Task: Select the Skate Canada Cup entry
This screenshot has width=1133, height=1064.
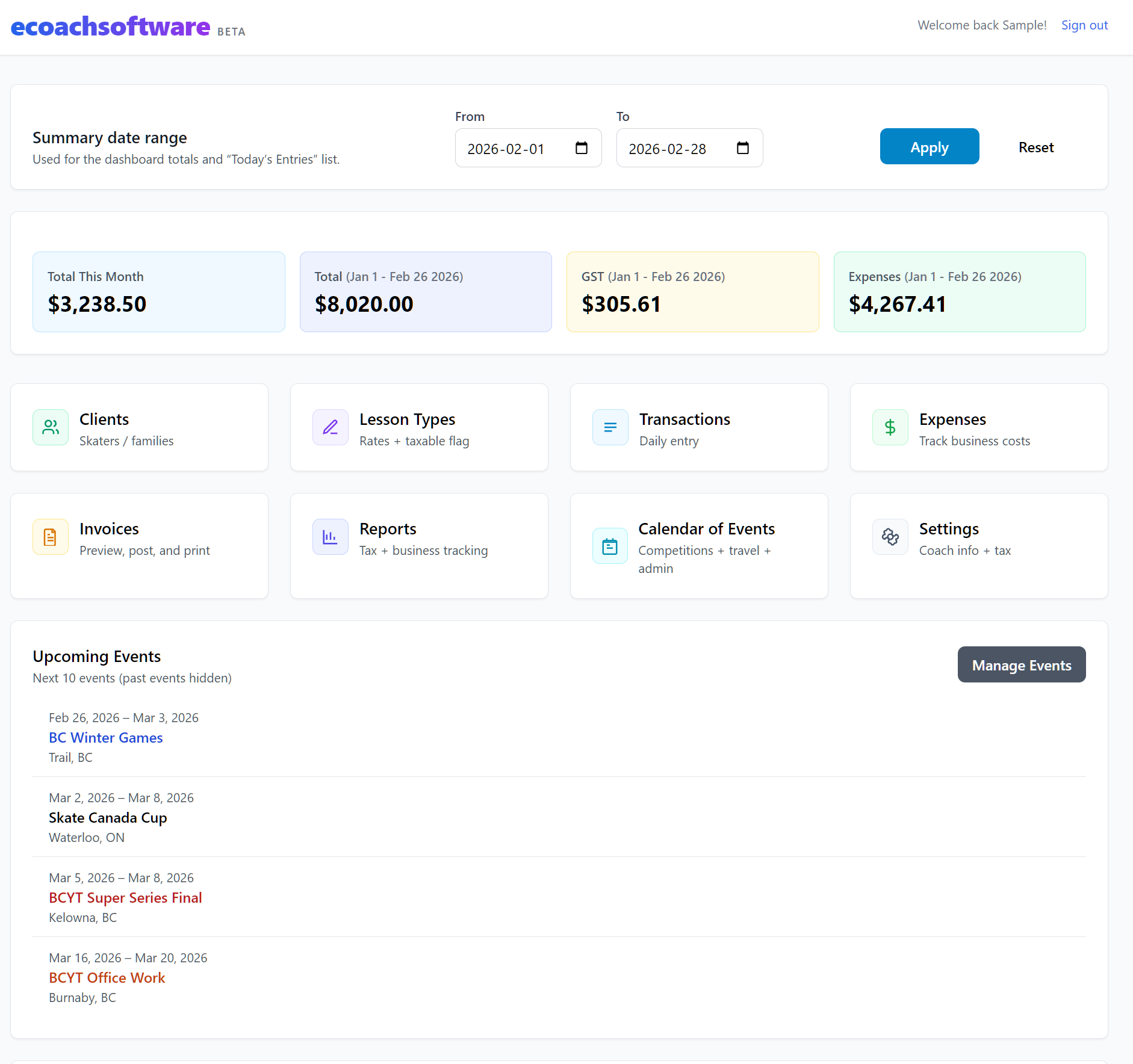Action: [x=107, y=817]
